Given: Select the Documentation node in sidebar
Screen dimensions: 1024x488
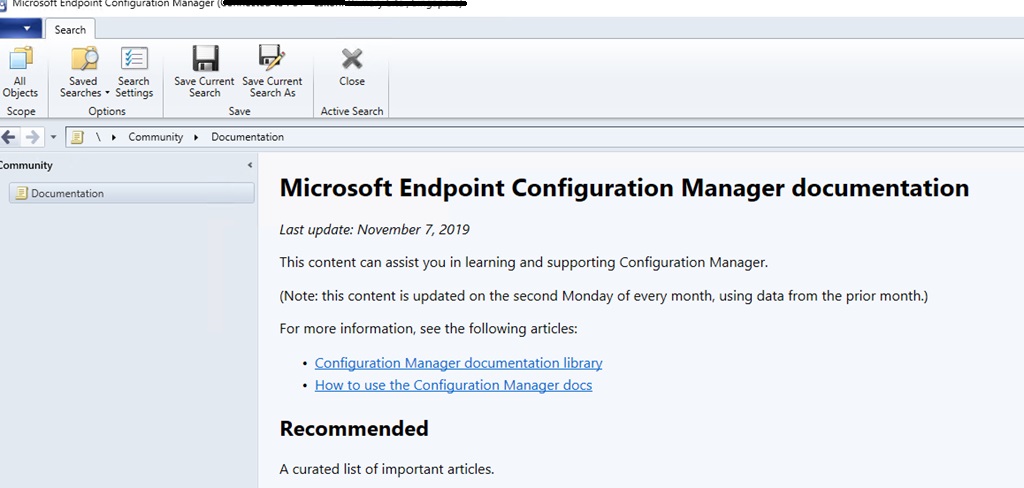Looking at the screenshot, I should [66, 193].
